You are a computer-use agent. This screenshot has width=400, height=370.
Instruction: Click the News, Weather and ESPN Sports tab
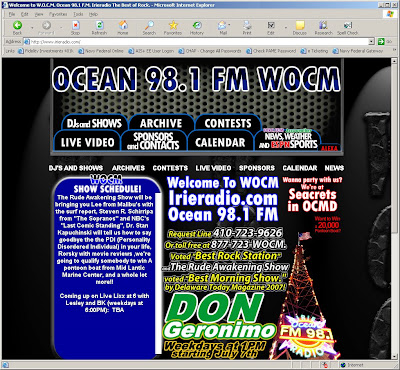click(x=288, y=140)
